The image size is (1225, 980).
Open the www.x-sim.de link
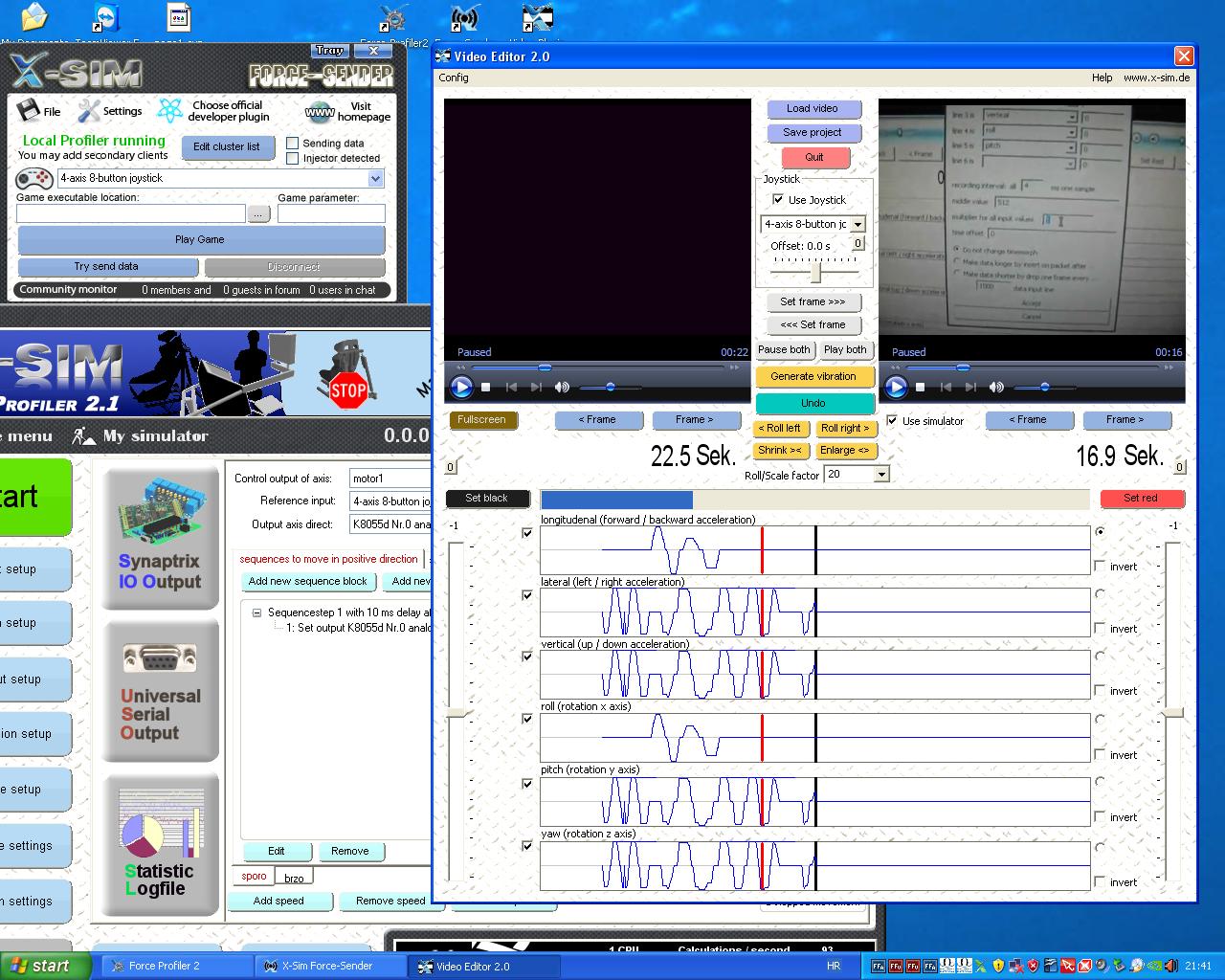click(x=1156, y=78)
